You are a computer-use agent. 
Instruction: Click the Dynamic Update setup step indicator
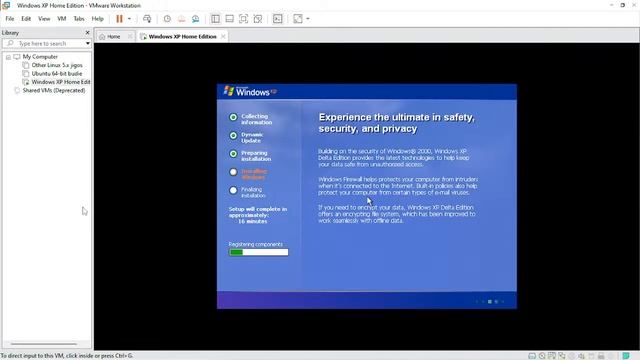(x=233, y=136)
